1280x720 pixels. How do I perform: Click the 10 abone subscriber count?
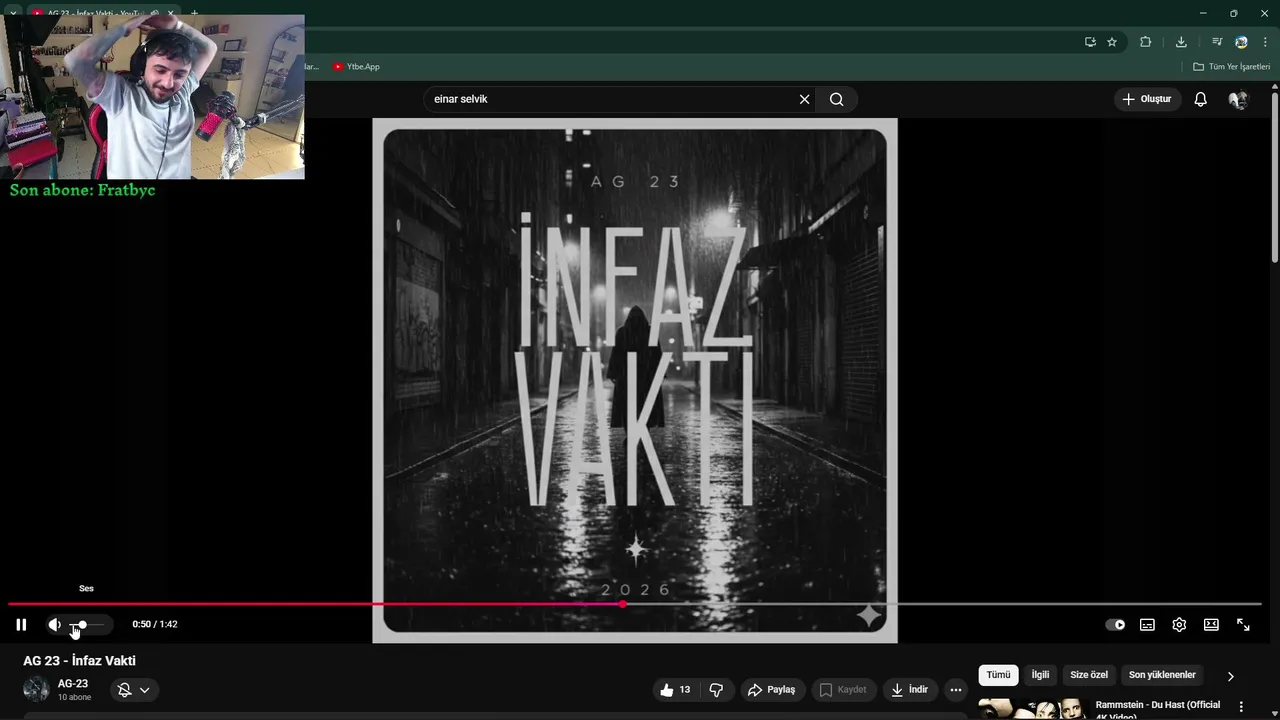(74, 697)
